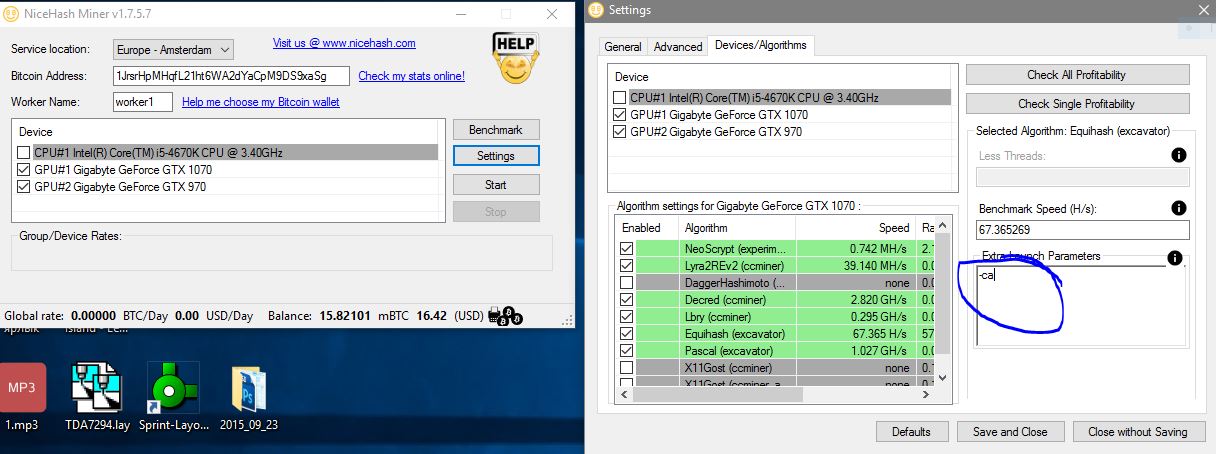Image resolution: width=1216 pixels, height=454 pixels.
Task: Click the info icon beside Extra Launch Parameters
Action: pos(1174,258)
